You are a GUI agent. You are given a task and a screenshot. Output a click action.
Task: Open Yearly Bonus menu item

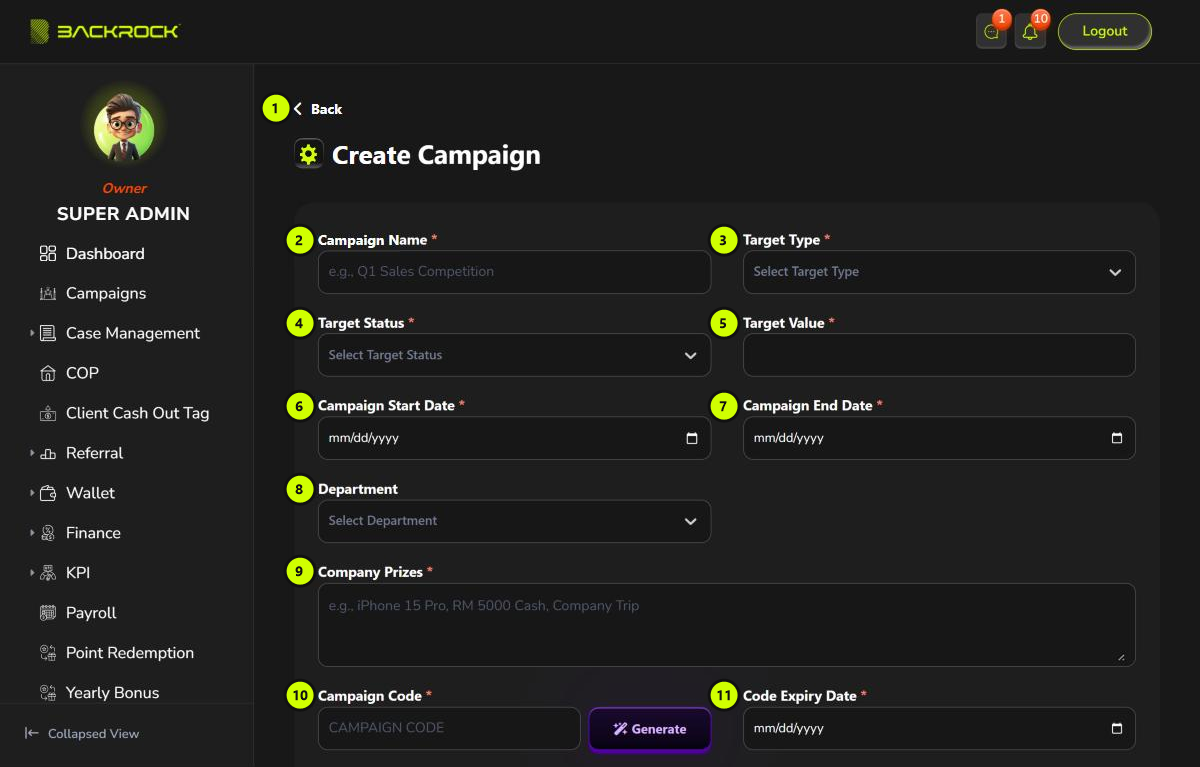112,693
